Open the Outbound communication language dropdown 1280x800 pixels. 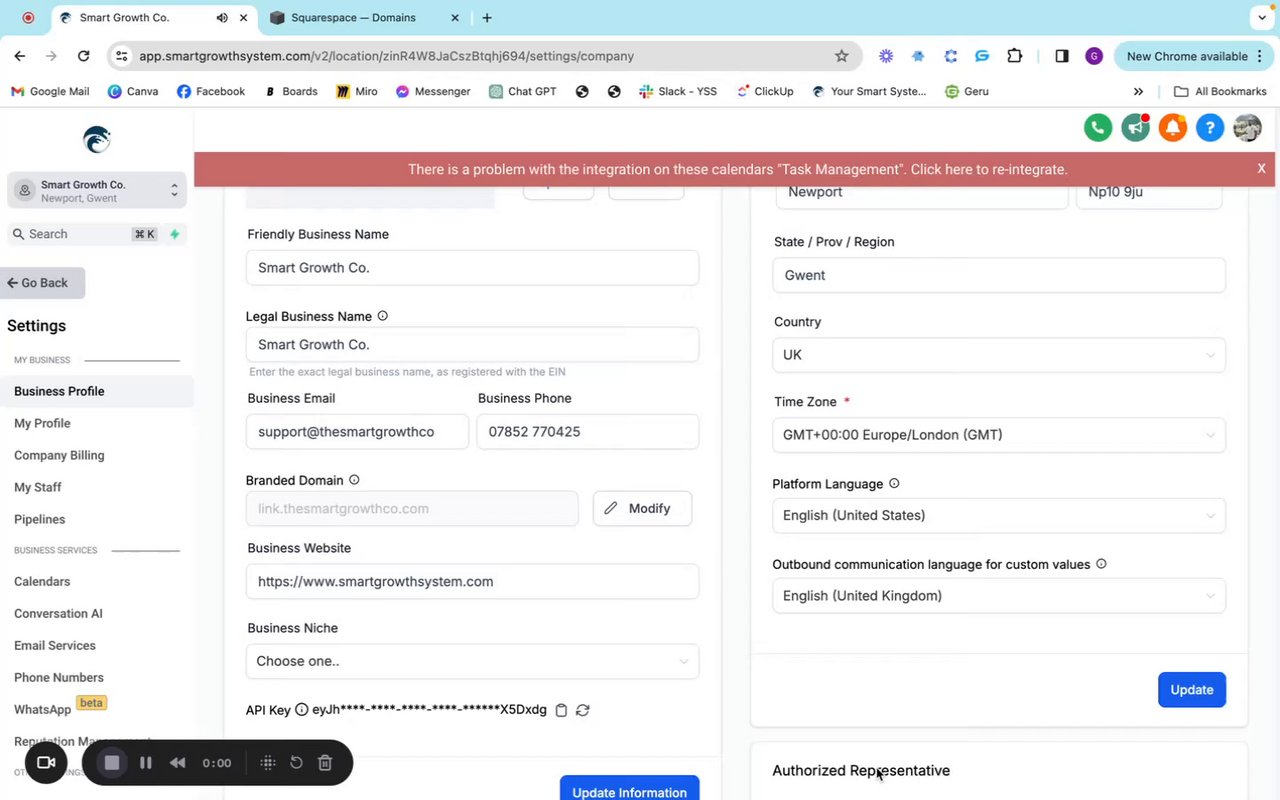click(x=999, y=596)
